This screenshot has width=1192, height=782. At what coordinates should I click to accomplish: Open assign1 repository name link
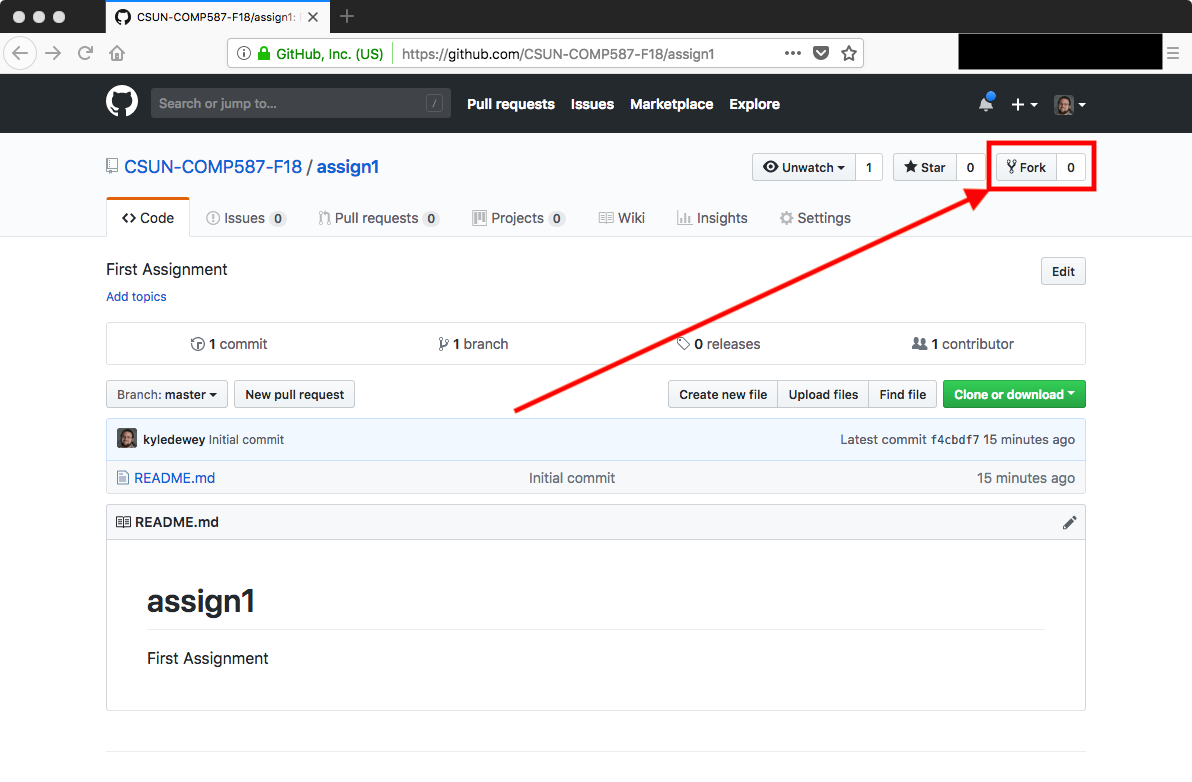point(347,167)
